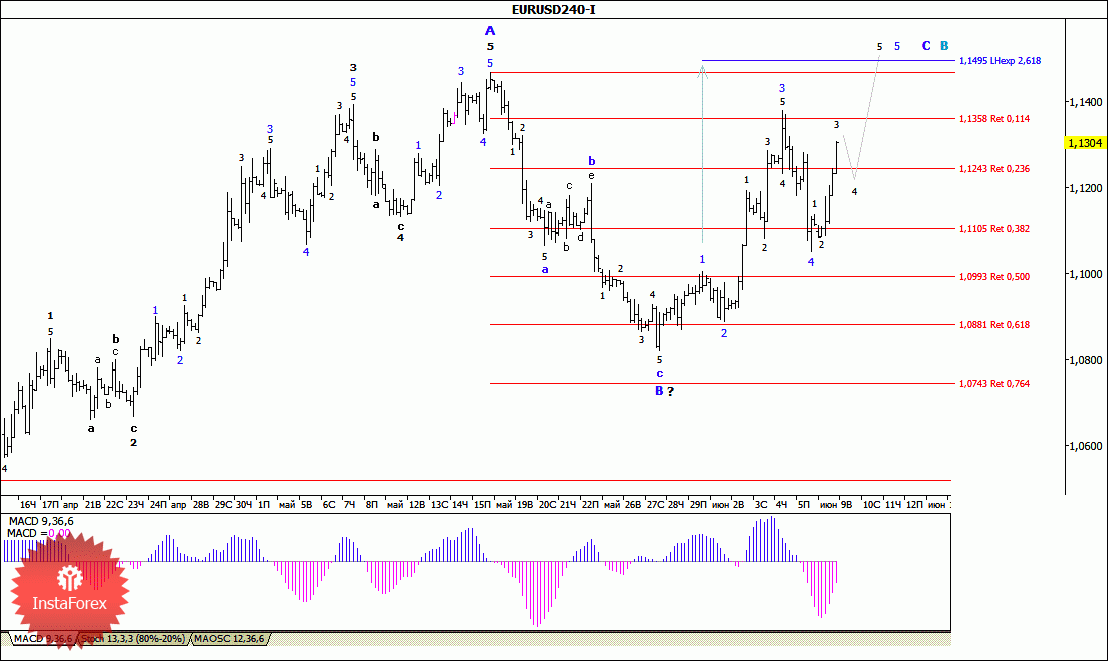The image size is (1108, 661).
Task: Click the 1,1000 price axis value
Action: 1085,274
